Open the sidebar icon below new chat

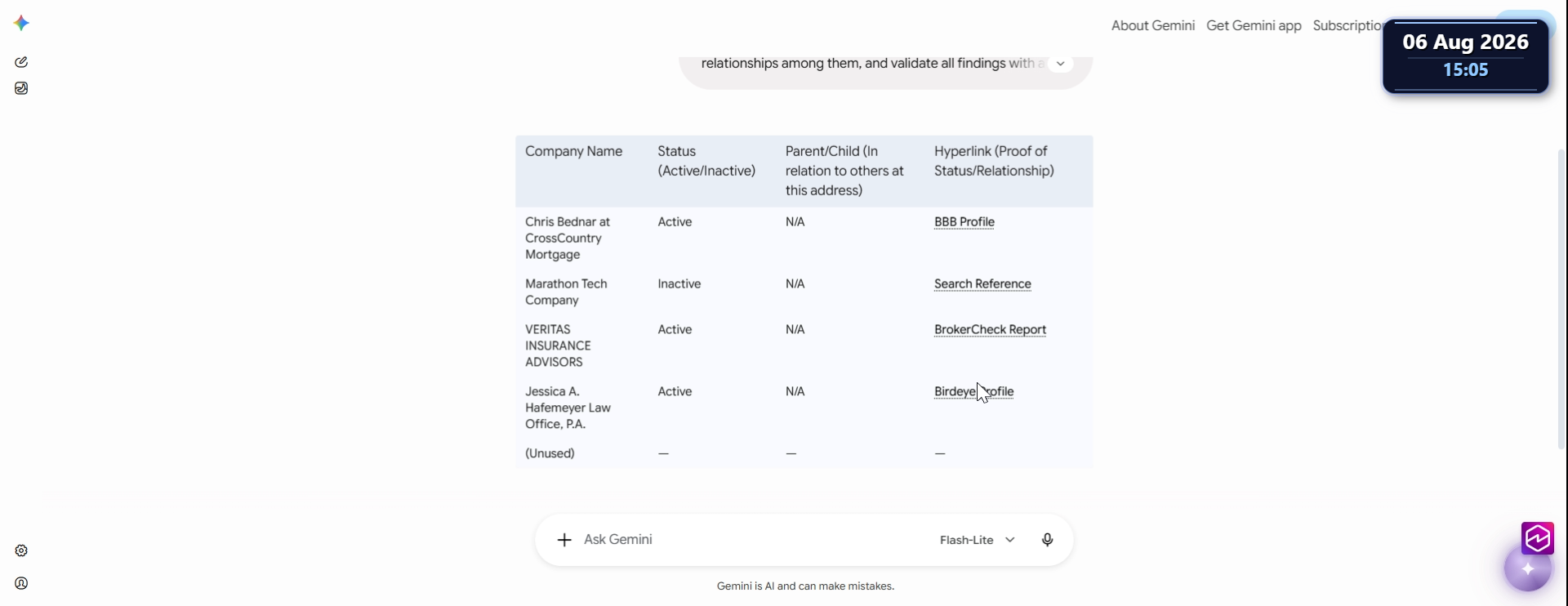21,88
